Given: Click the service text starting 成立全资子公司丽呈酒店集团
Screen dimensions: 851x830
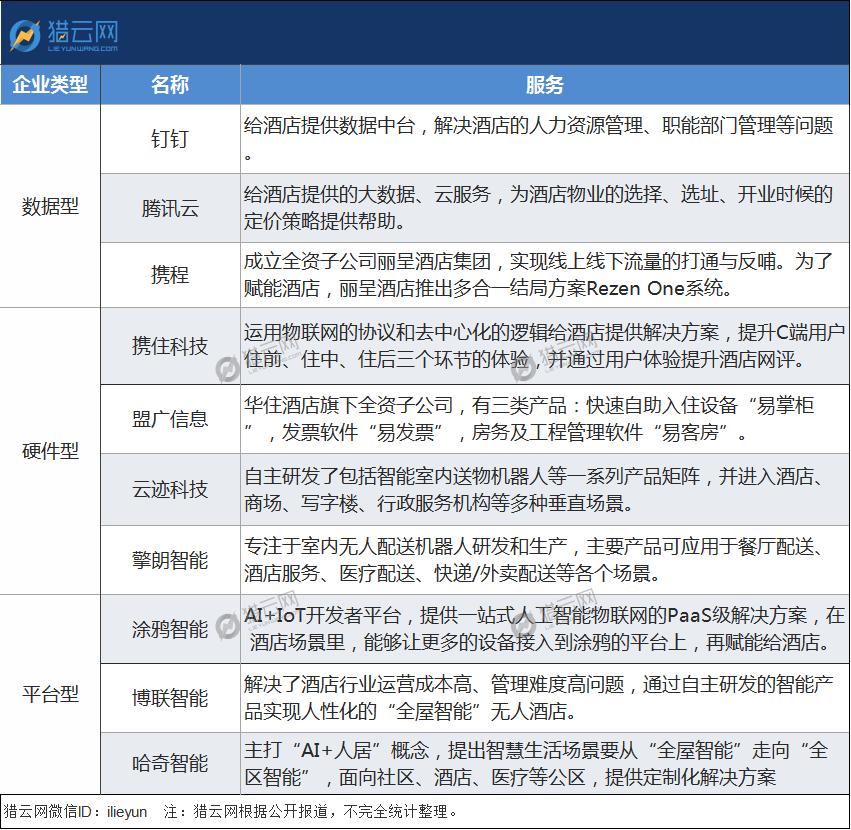Looking at the screenshot, I should click(x=538, y=275).
